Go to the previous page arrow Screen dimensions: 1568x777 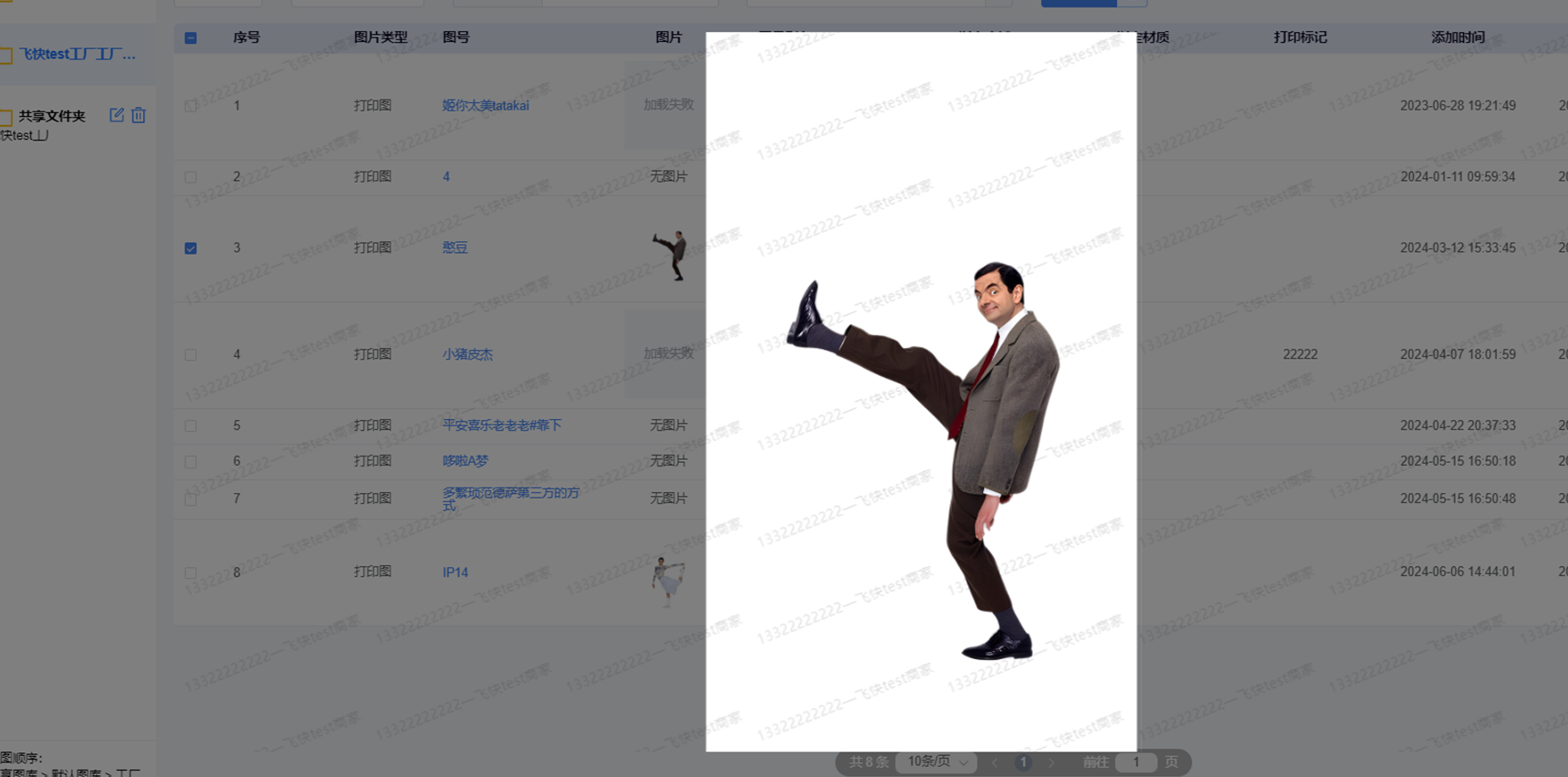[x=995, y=762]
